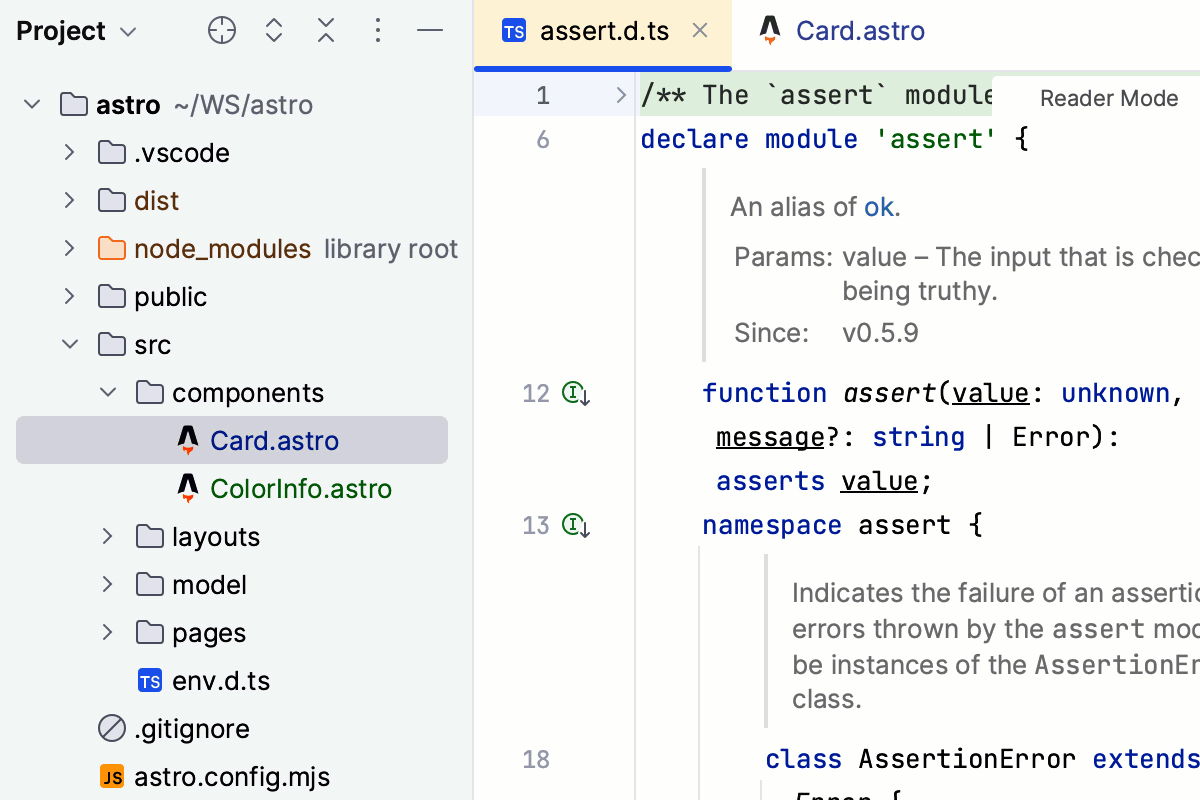Expand the node_modules folder
The image size is (1200, 800).
click(x=69, y=249)
